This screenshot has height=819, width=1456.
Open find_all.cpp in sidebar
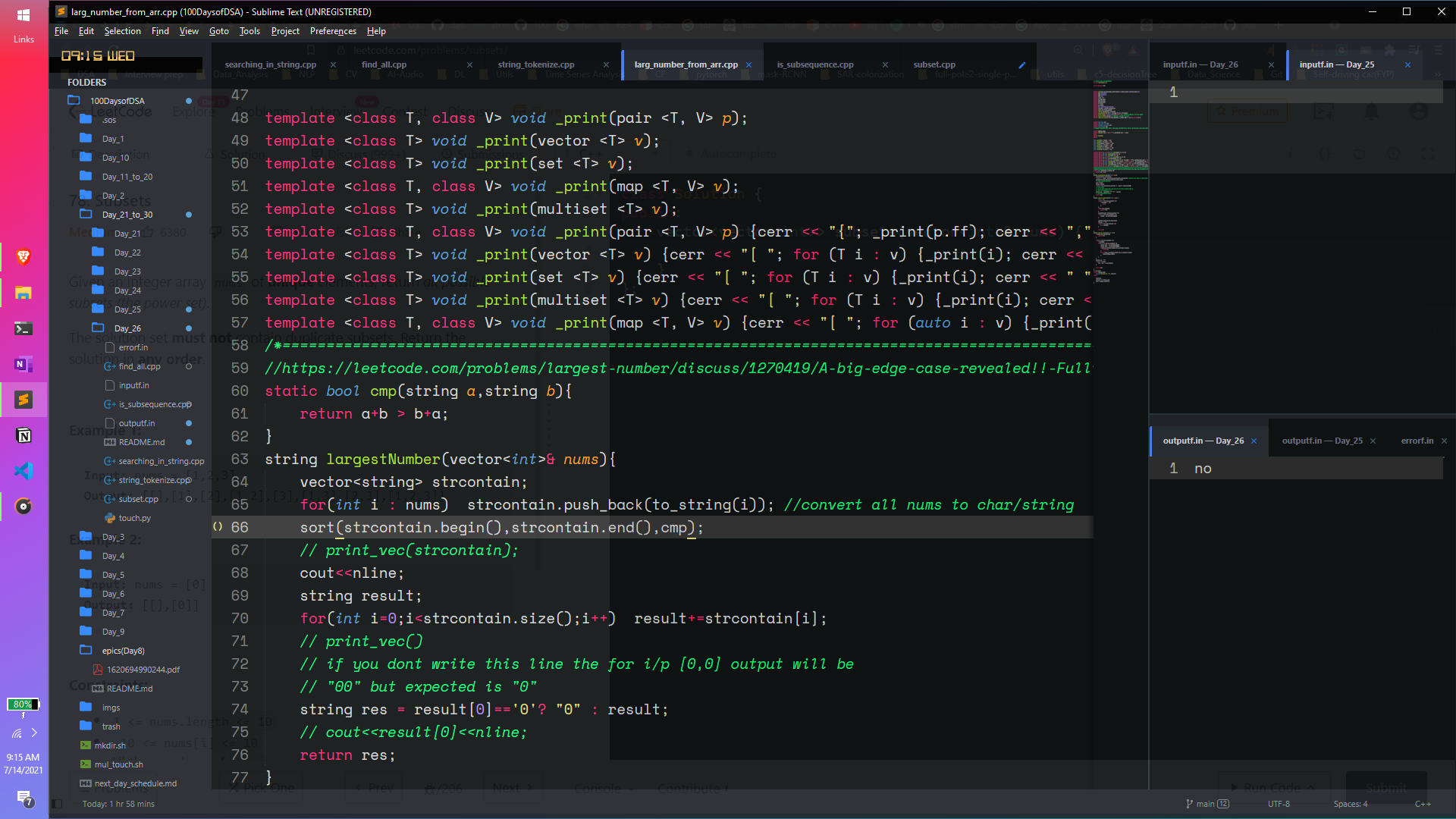click(x=140, y=366)
